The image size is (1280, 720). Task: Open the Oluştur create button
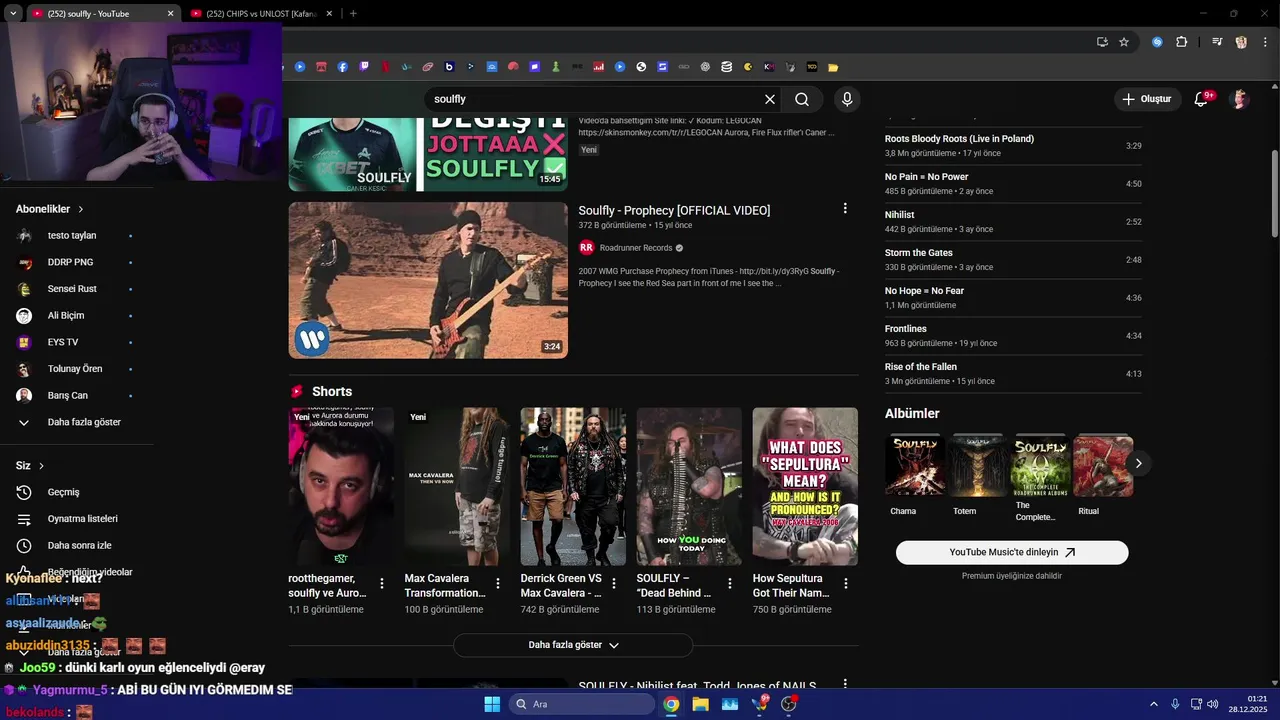coord(1147,99)
